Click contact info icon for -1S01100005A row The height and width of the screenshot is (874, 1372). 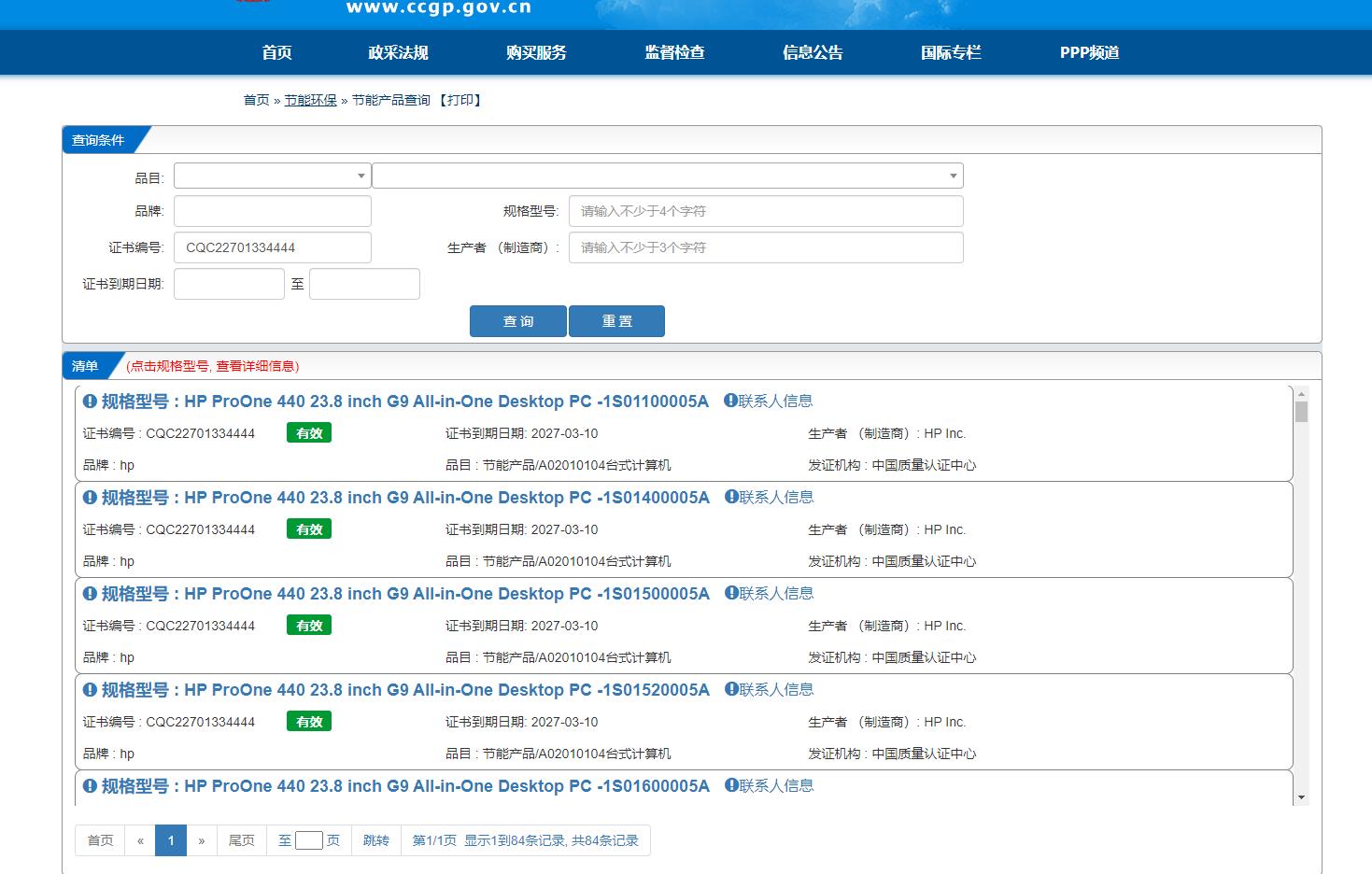coord(731,402)
